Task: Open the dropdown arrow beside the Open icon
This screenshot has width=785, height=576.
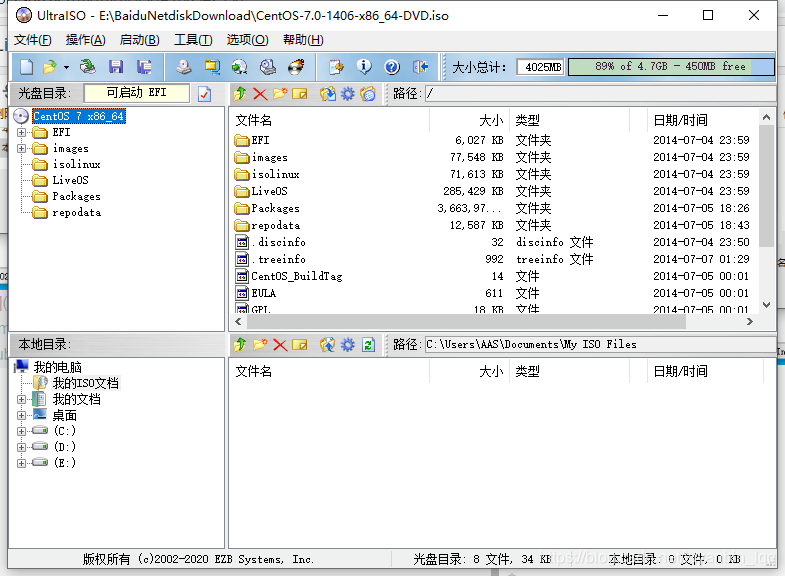Action: pyautogui.click(x=66, y=67)
